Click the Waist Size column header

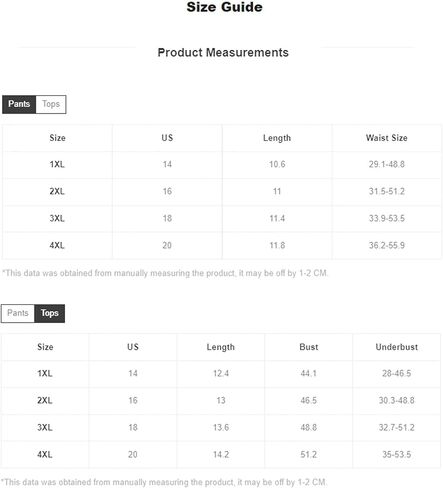pos(387,138)
